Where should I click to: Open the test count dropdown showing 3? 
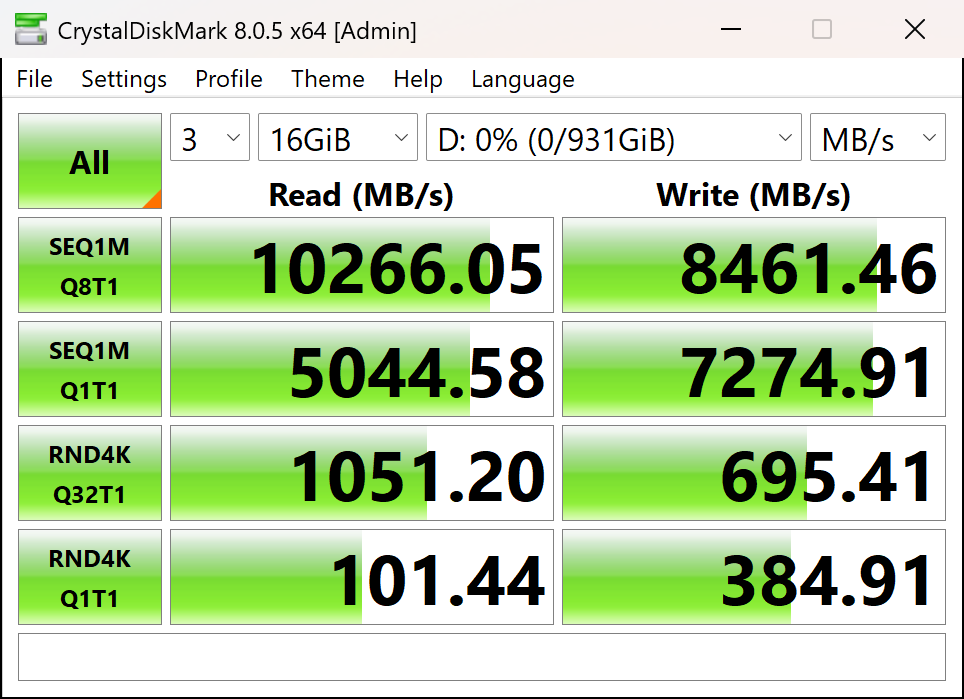pos(210,137)
